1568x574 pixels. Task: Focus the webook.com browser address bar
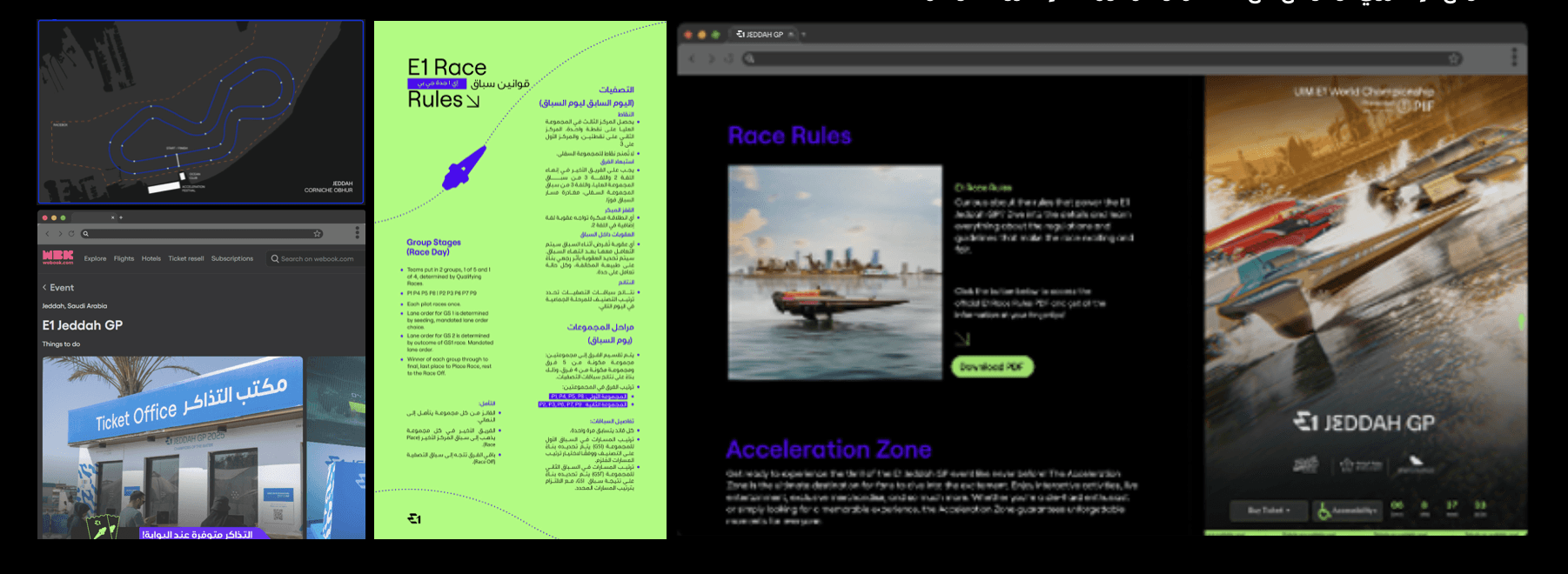tap(203, 233)
